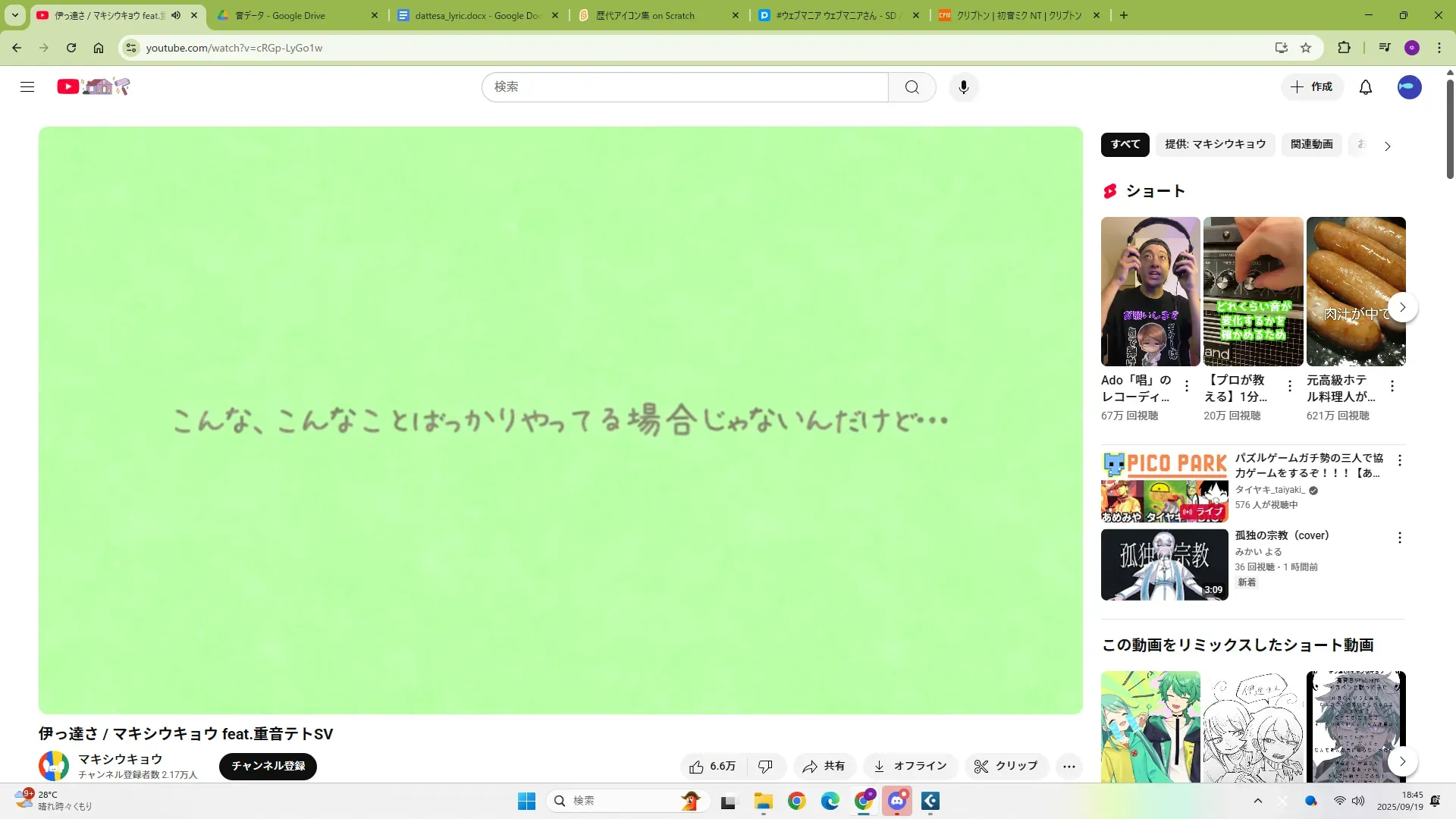Open the 孤独の宗教 cover video thumbnail
This screenshot has width=1456, height=819.
(x=1164, y=565)
